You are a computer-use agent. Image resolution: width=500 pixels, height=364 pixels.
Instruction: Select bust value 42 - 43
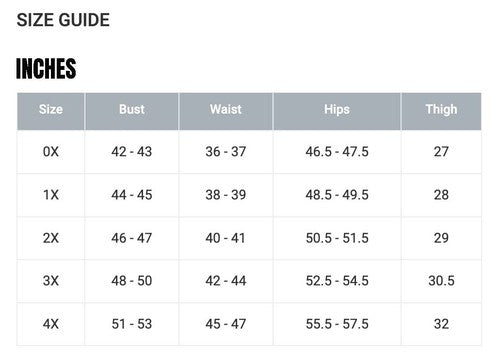coord(132,152)
